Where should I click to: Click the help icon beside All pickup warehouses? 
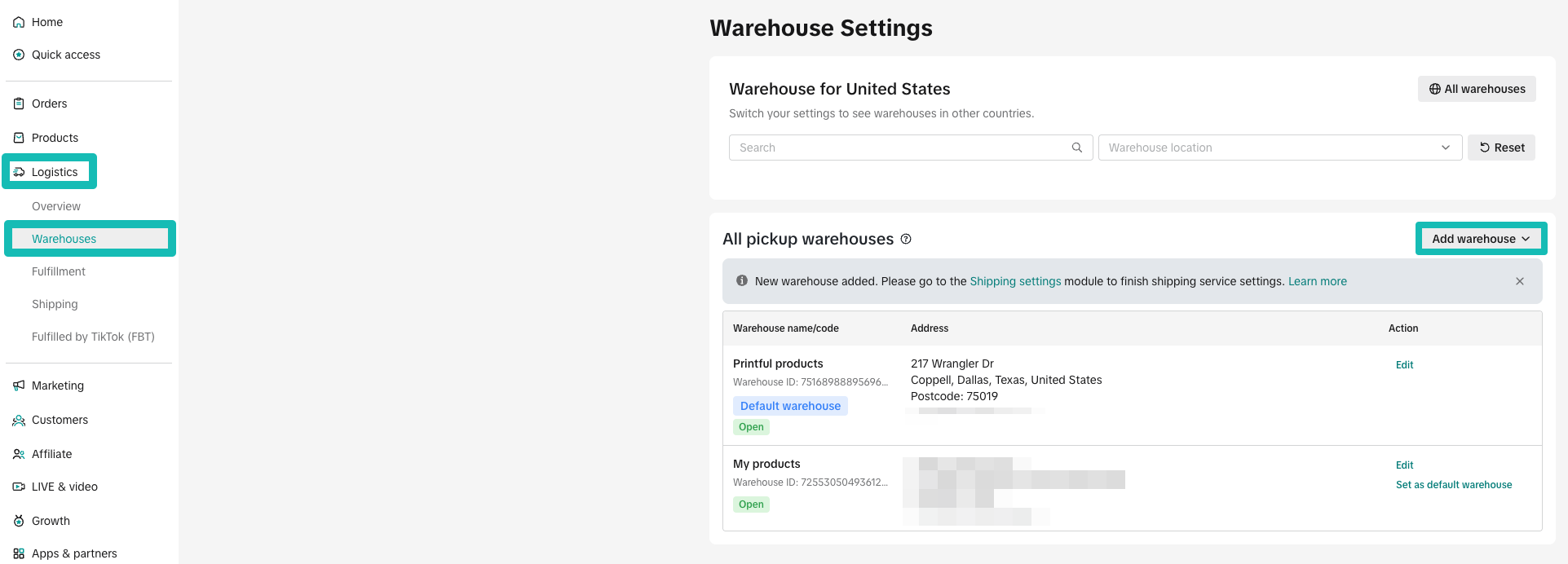pos(906,239)
